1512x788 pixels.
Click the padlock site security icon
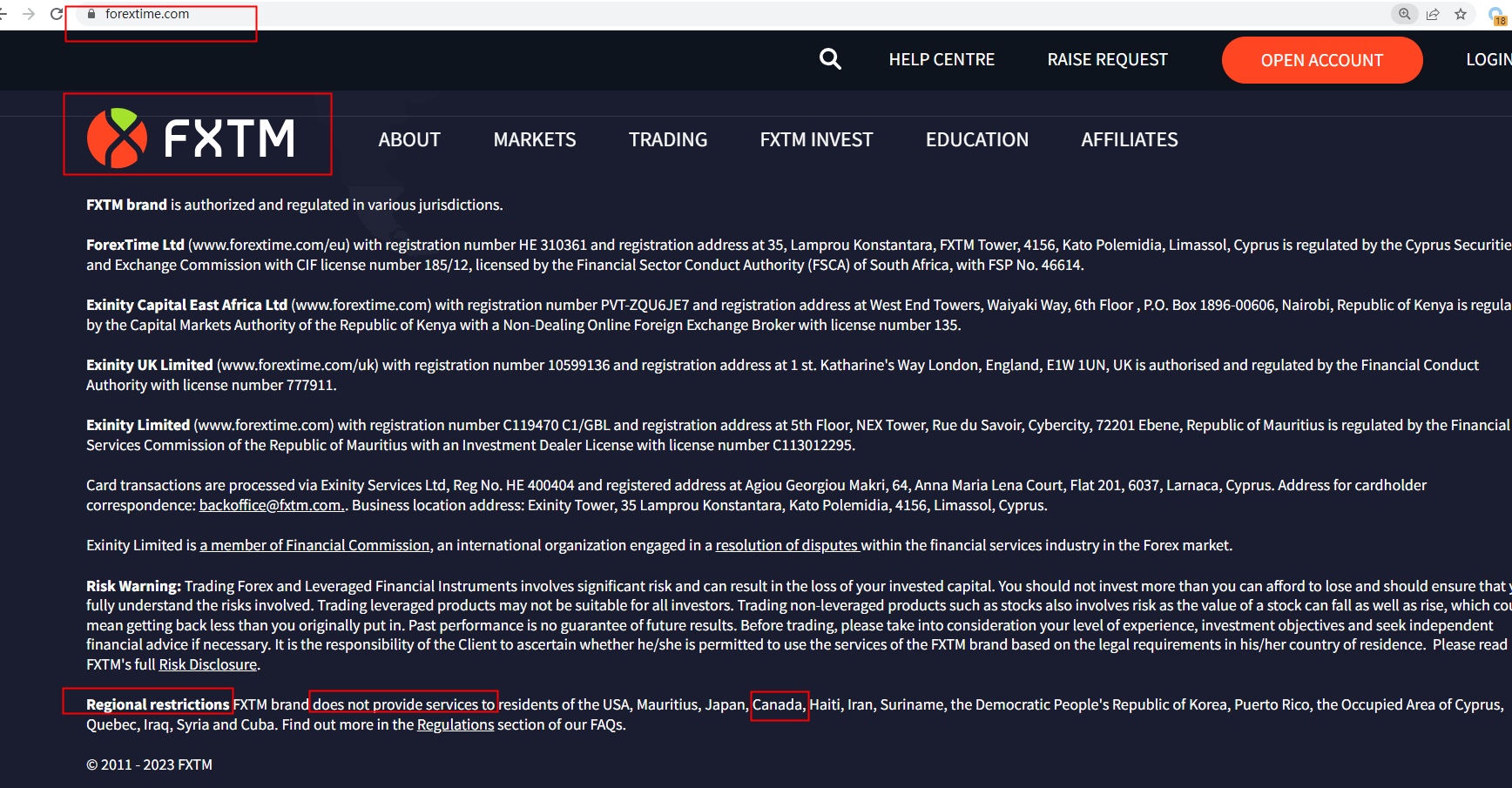click(91, 14)
